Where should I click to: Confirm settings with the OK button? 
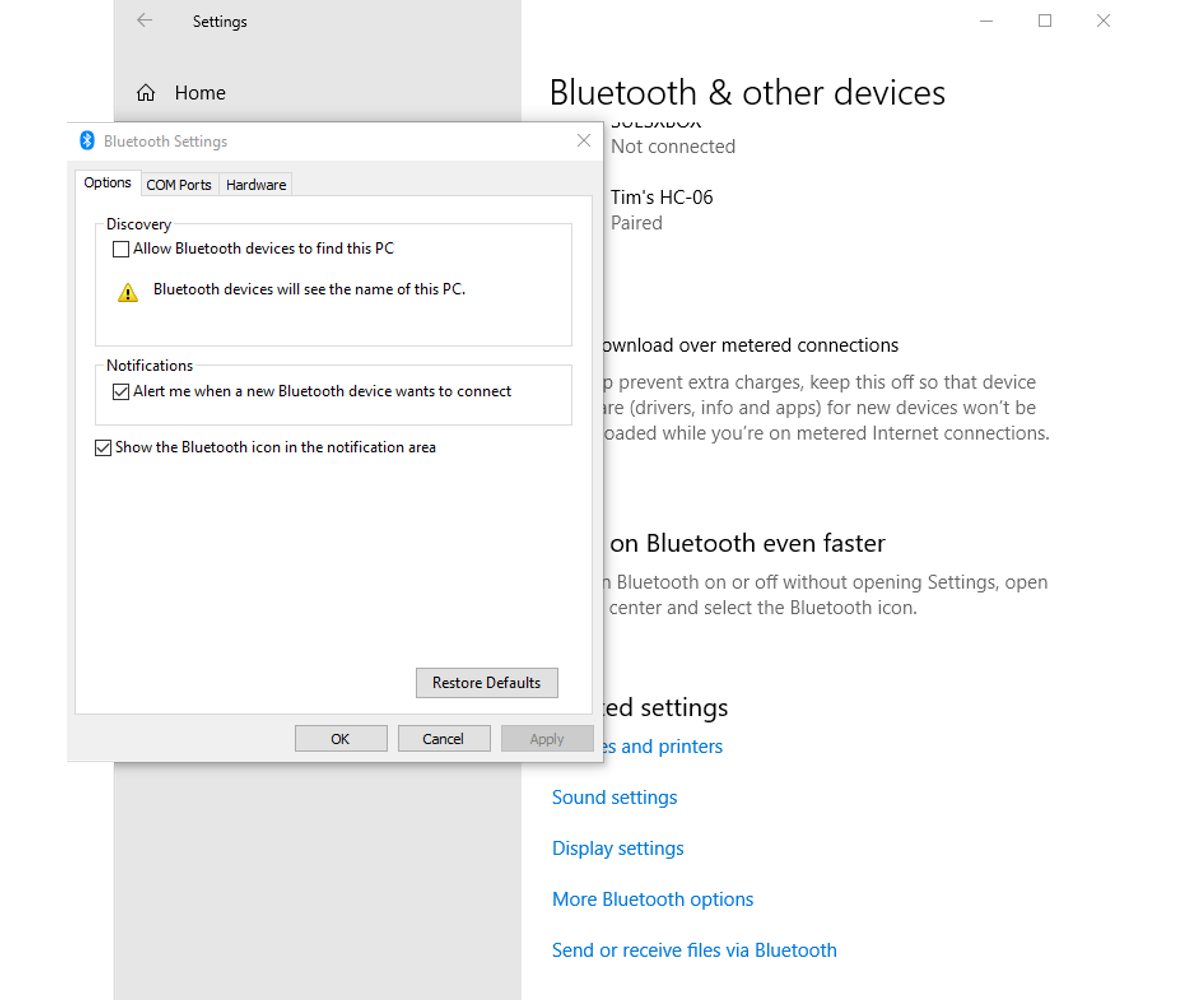click(x=340, y=738)
